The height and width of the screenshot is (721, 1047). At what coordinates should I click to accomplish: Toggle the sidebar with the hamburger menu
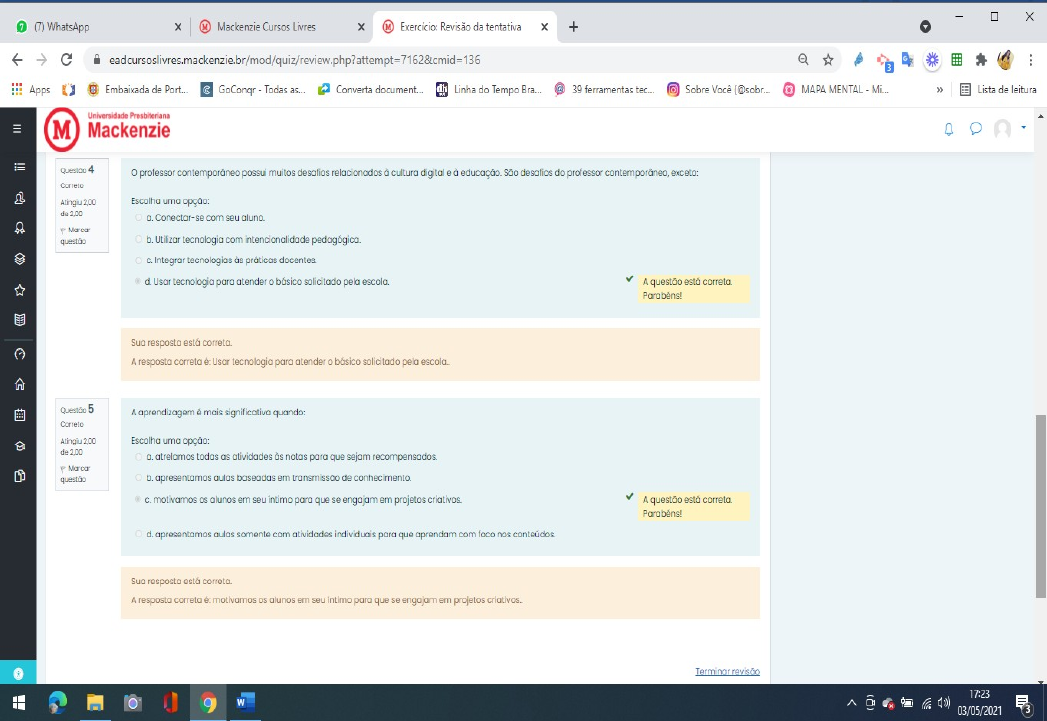(16, 128)
